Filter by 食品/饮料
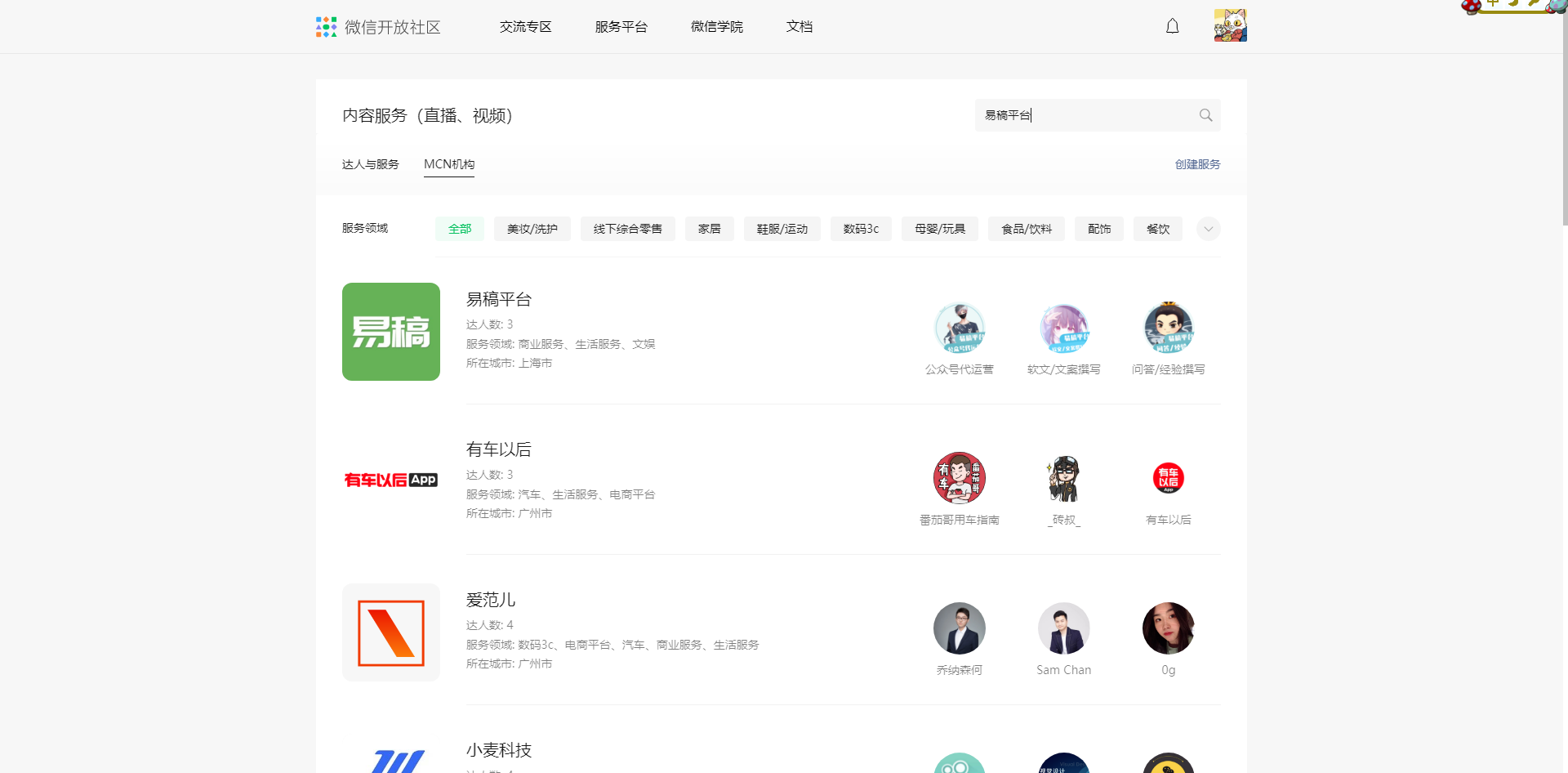Viewport: 1568px width, 773px height. [1027, 229]
